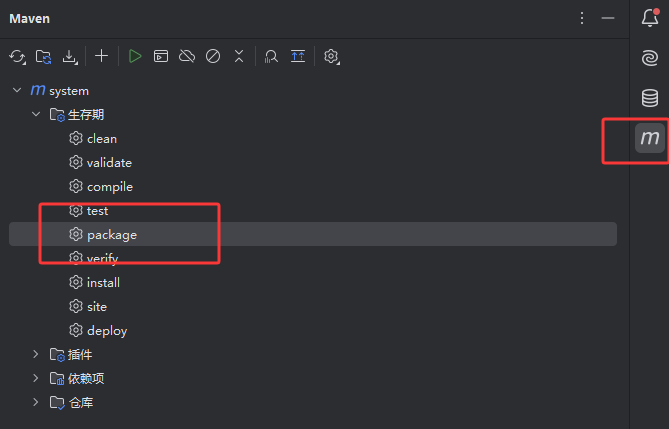Click the gear icon beside install

[x=76, y=282]
